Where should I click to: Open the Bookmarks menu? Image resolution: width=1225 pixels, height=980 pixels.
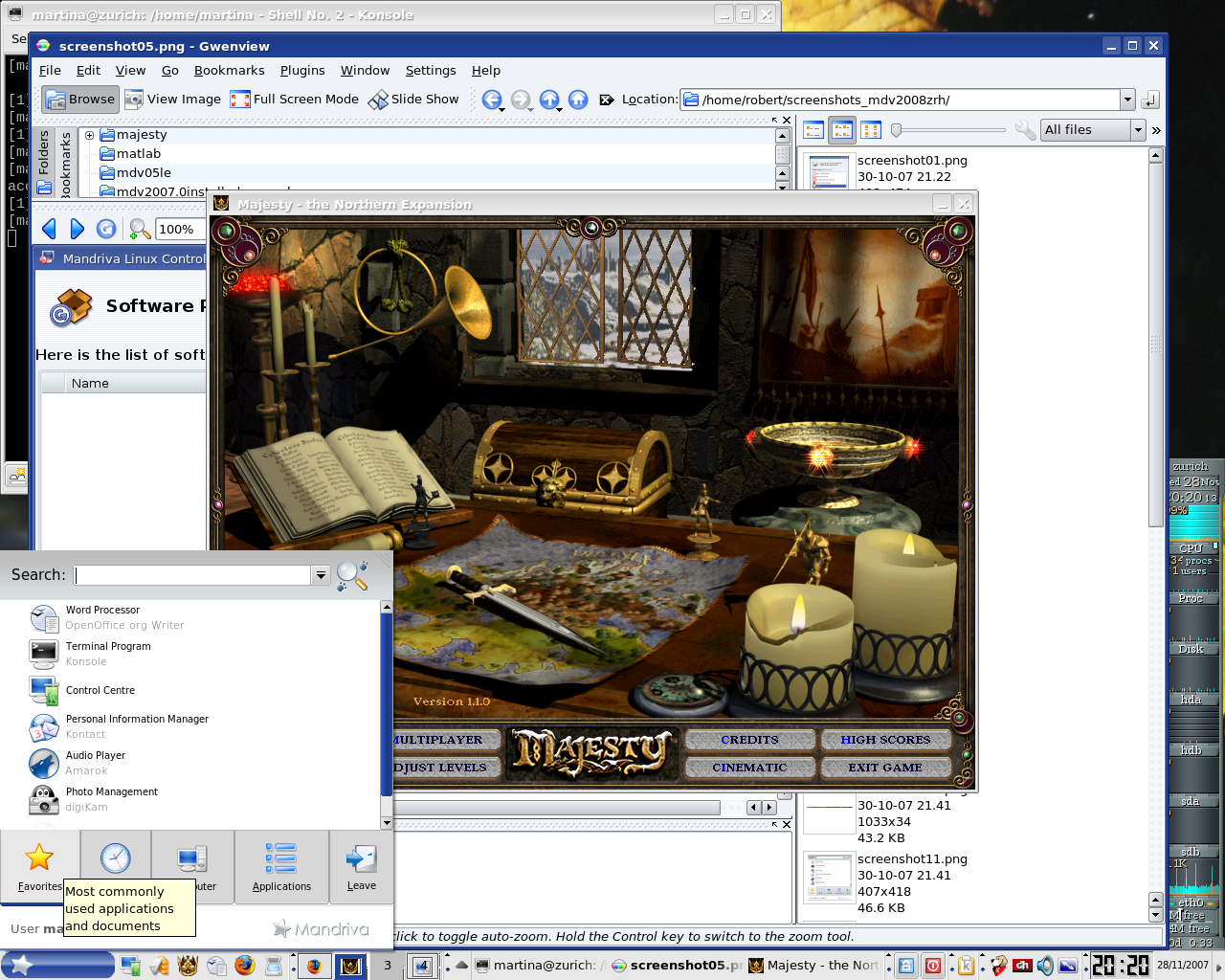pyautogui.click(x=230, y=71)
